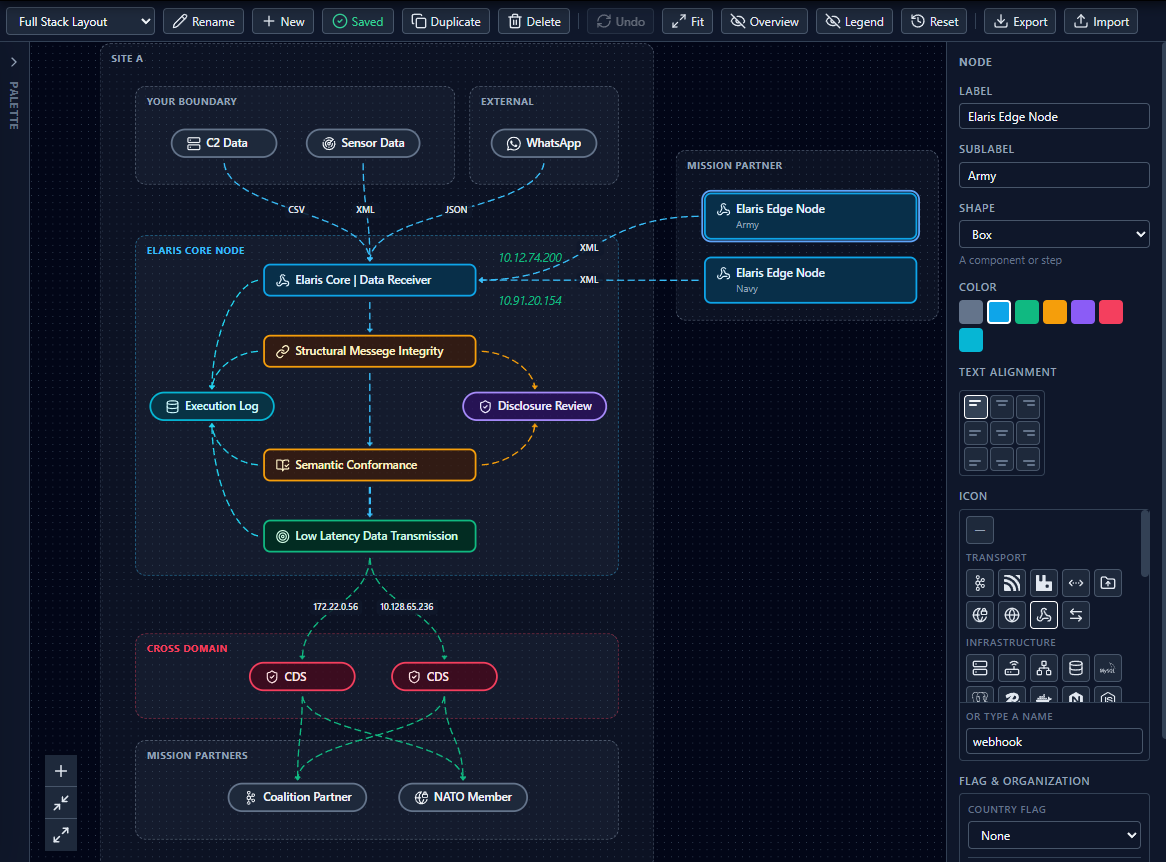Clear icon using the dash tile

click(979, 530)
